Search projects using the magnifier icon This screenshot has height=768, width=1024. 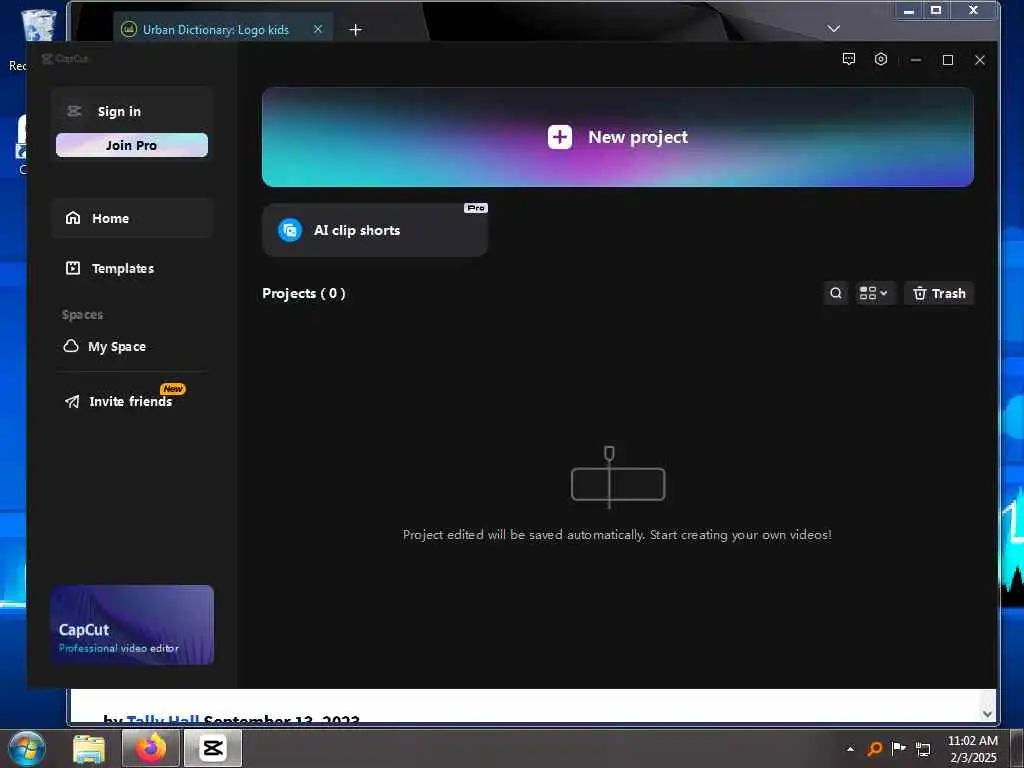(x=836, y=293)
